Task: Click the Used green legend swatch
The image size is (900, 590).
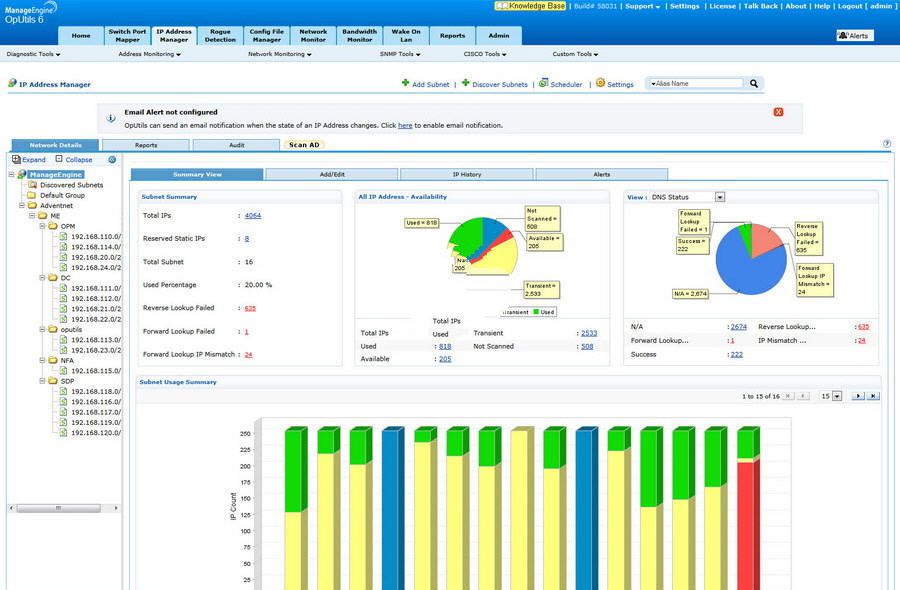Action: (x=536, y=312)
